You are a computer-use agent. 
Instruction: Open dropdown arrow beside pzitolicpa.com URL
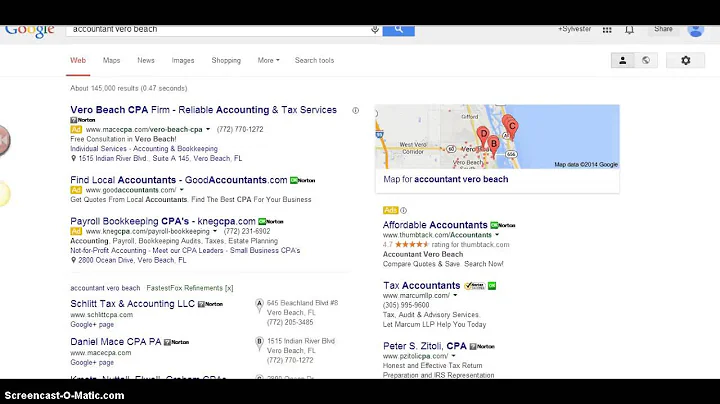click(x=453, y=356)
